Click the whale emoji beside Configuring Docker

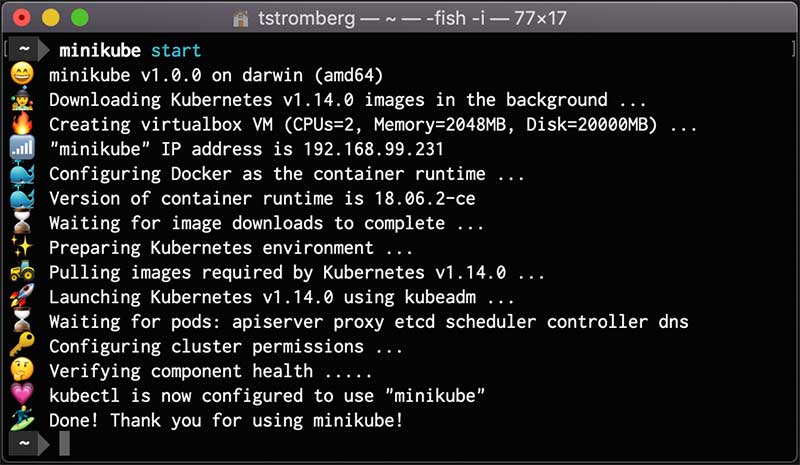pyautogui.click(x=22, y=174)
